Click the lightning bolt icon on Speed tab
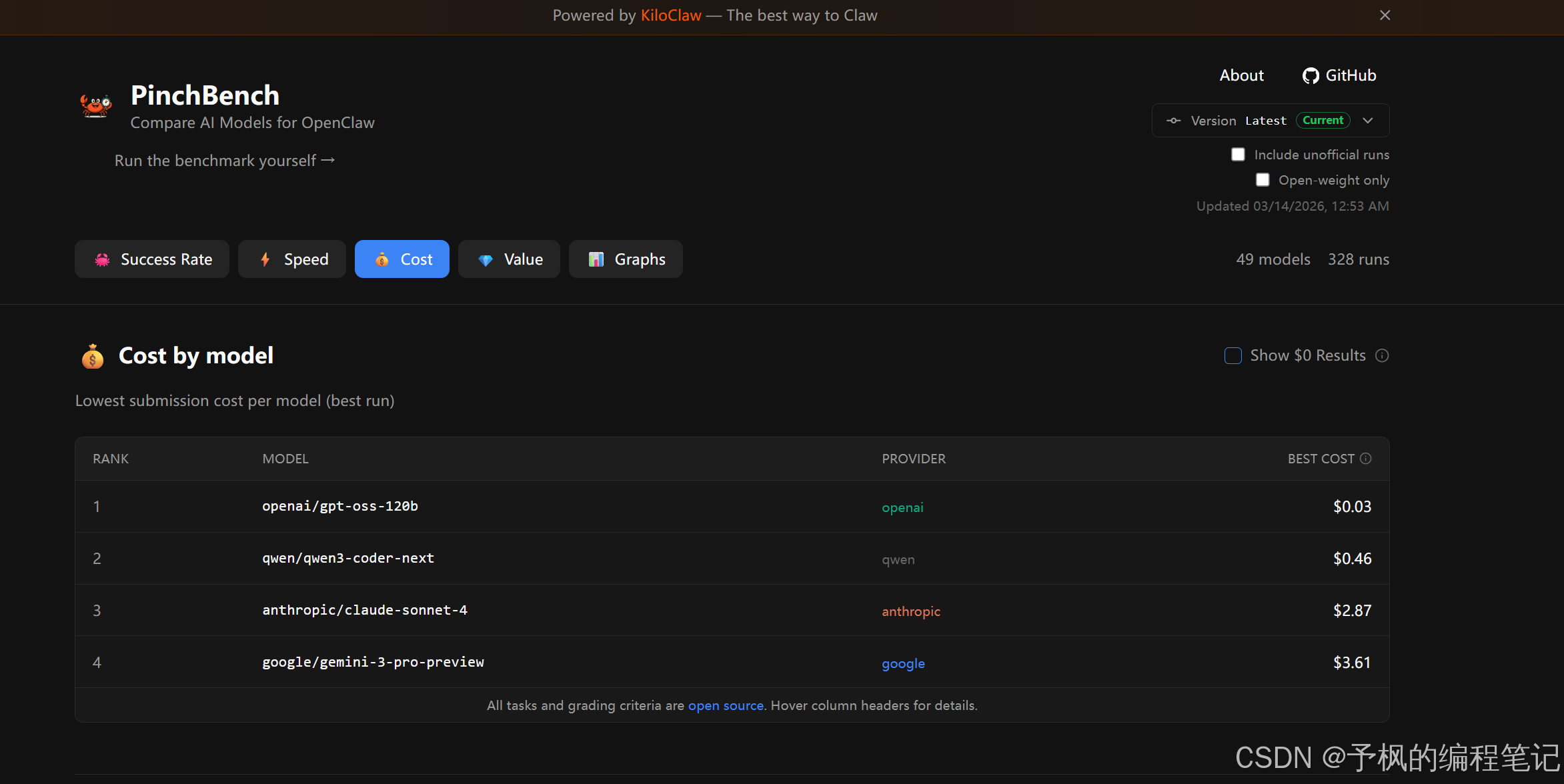 tap(265, 259)
